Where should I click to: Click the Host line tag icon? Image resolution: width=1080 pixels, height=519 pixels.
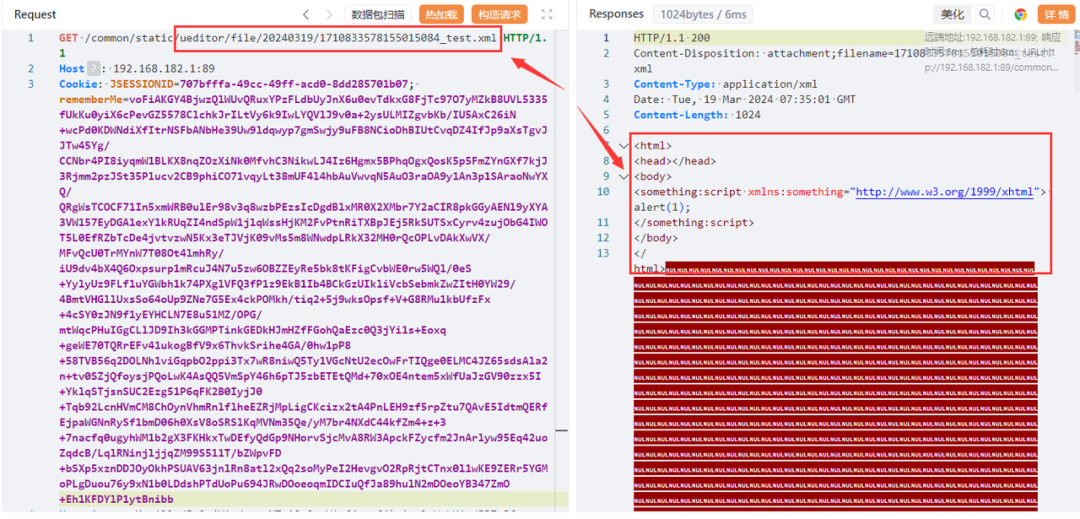[x=95, y=69]
